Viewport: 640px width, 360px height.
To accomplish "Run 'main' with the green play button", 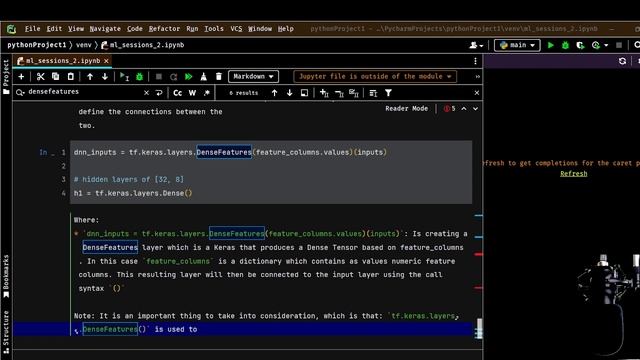I will 551,45.
